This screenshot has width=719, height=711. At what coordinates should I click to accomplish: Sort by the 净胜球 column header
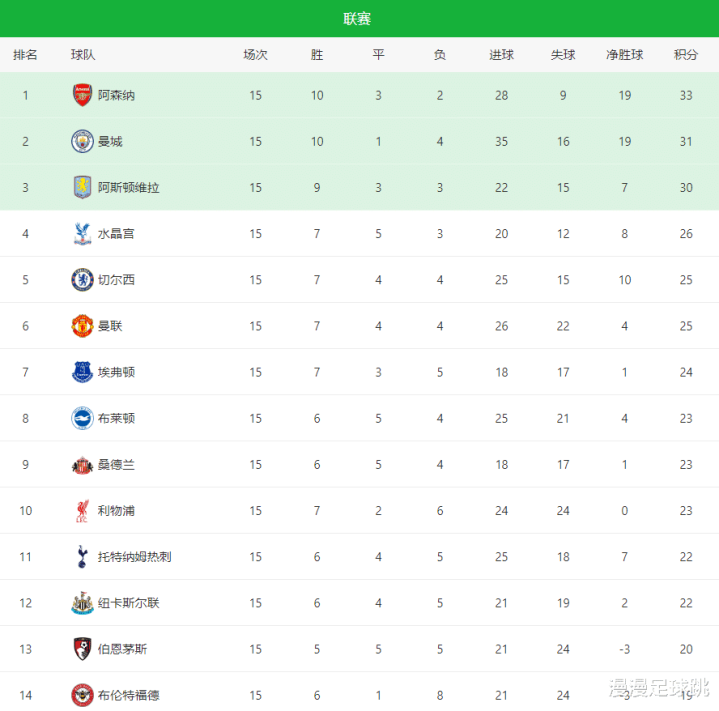625,55
